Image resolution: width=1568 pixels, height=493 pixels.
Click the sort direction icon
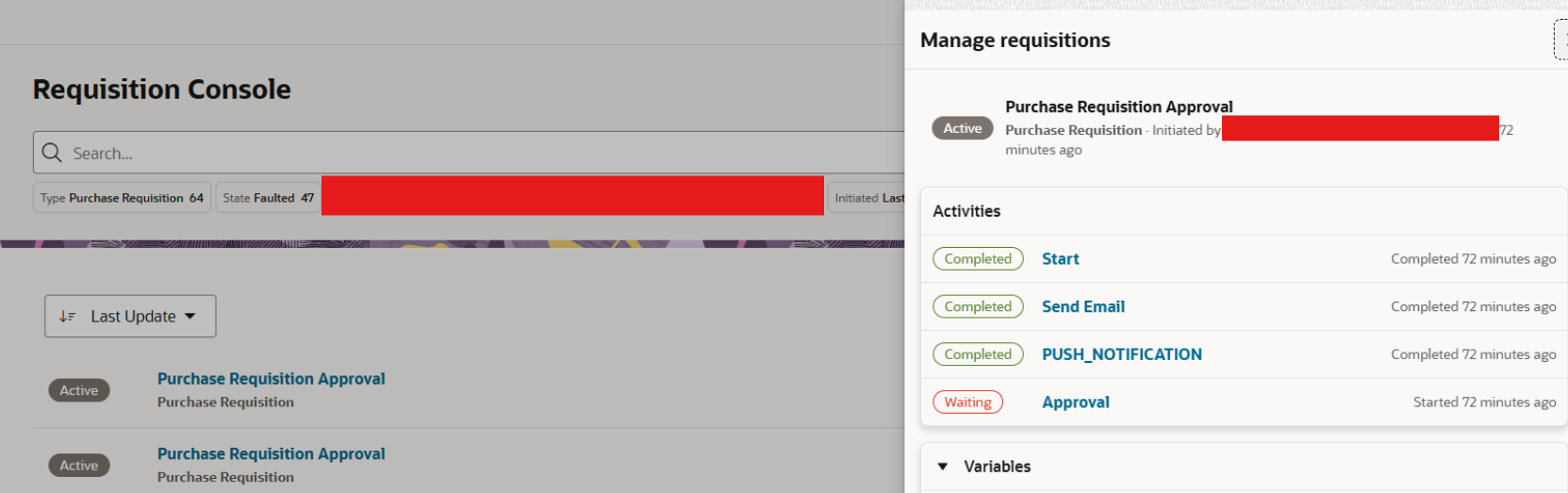tap(67, 317)
